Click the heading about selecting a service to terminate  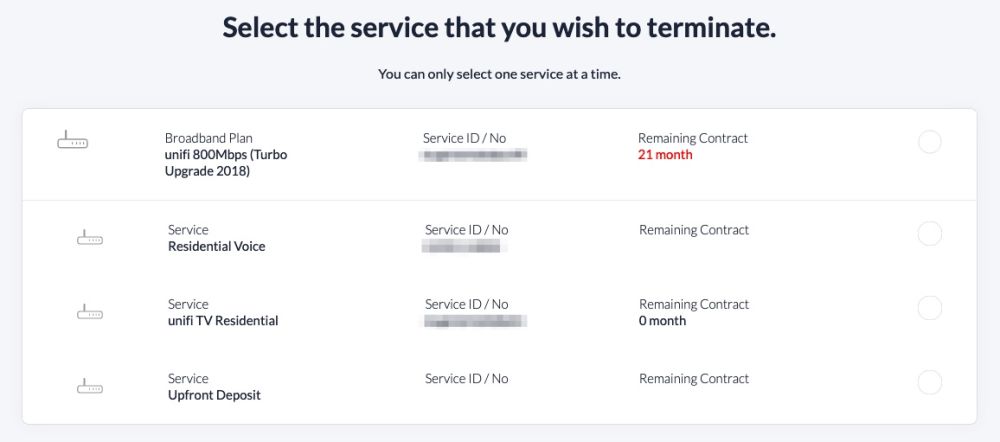(x=499, y=27)
